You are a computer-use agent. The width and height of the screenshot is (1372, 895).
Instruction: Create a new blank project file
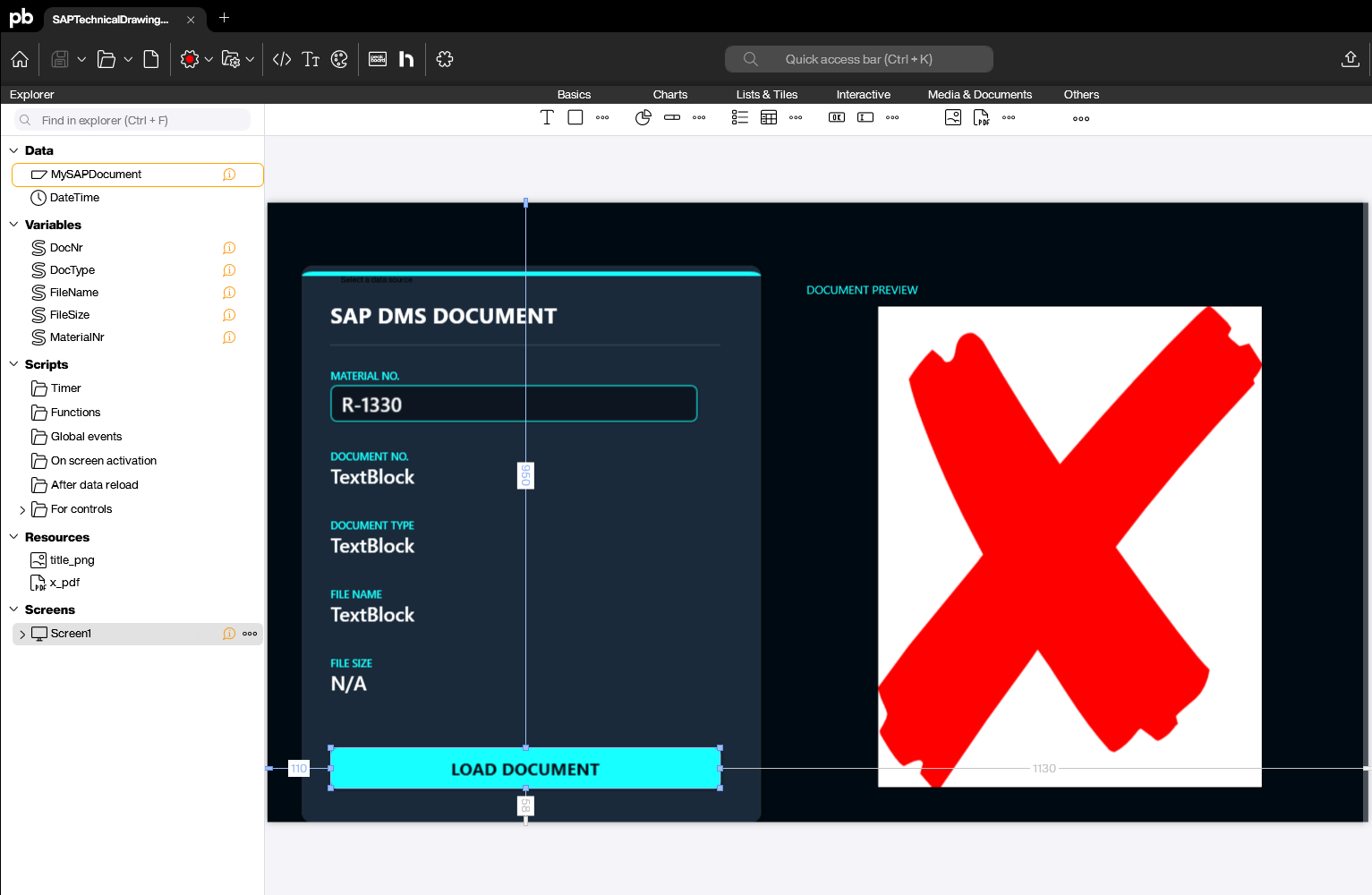click(x=151, y=59)
